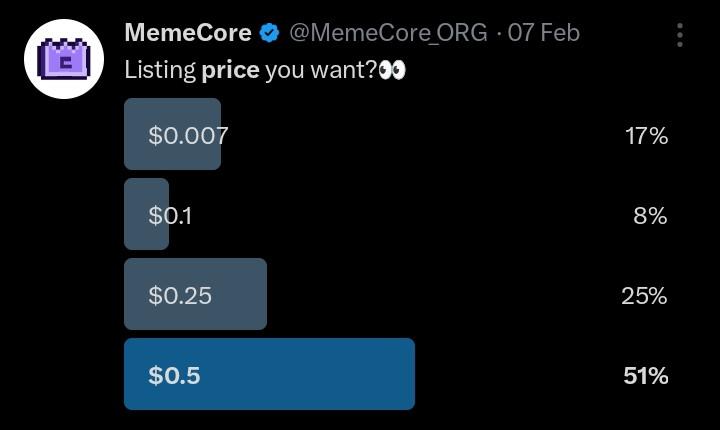This screenshot has width=720, height=430.
Task: Click the $0.007 poll result bar
Action: pos(172,134)
